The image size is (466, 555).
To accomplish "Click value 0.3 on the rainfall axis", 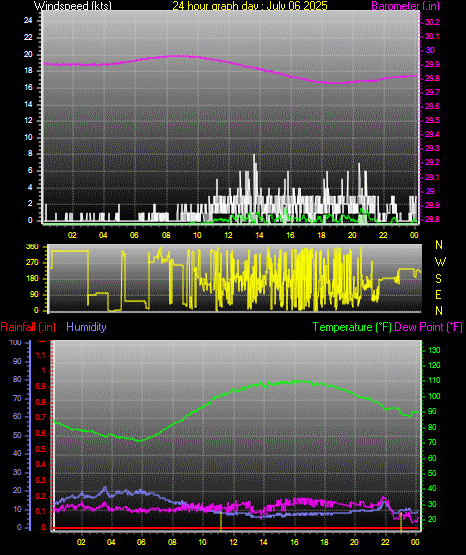I will point(41,480).
